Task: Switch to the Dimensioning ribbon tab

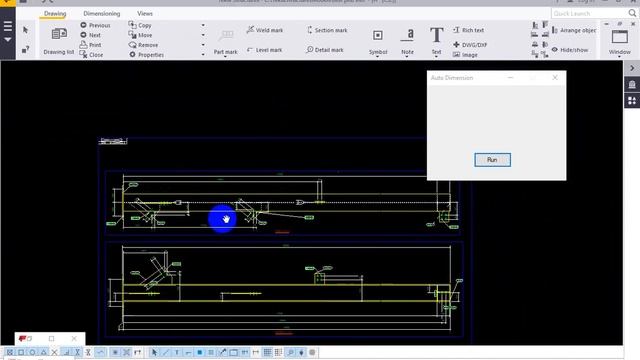Action: click(102, 13)
